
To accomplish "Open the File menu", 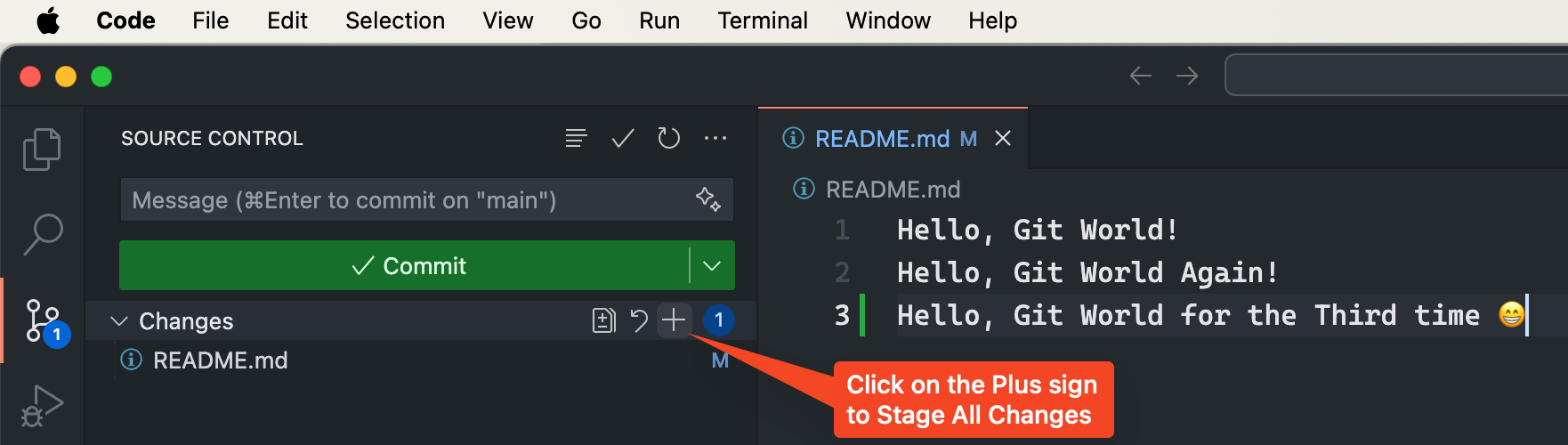I will point(211,20).
